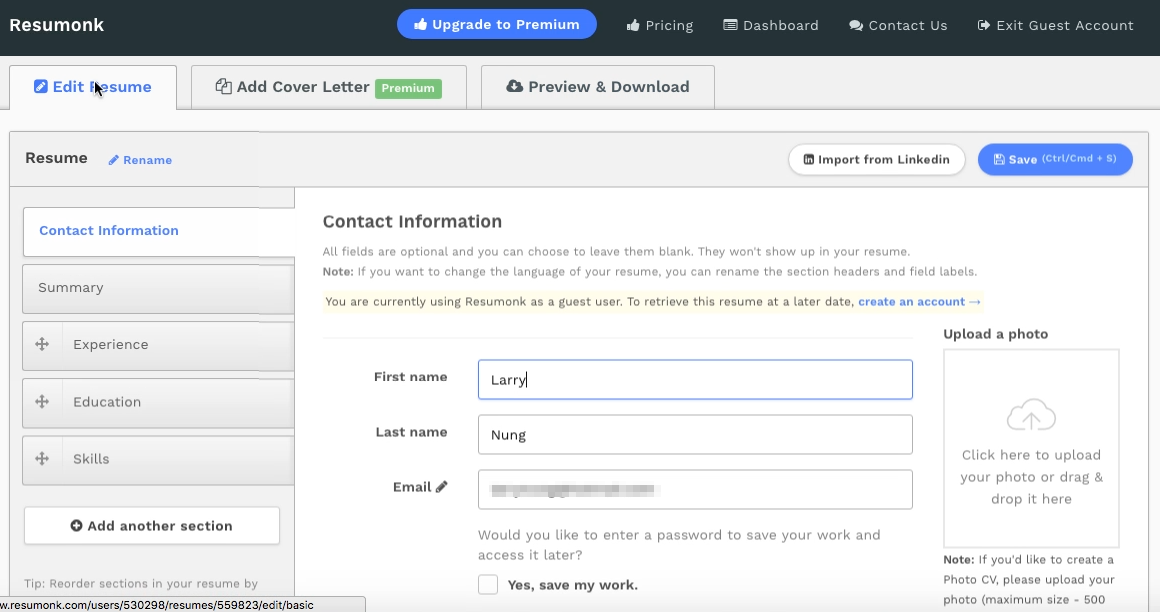The width and height of the screenshot is (1160, 612).
Task: Click Exit Guest Account link
Action: tap(1056, 25)
